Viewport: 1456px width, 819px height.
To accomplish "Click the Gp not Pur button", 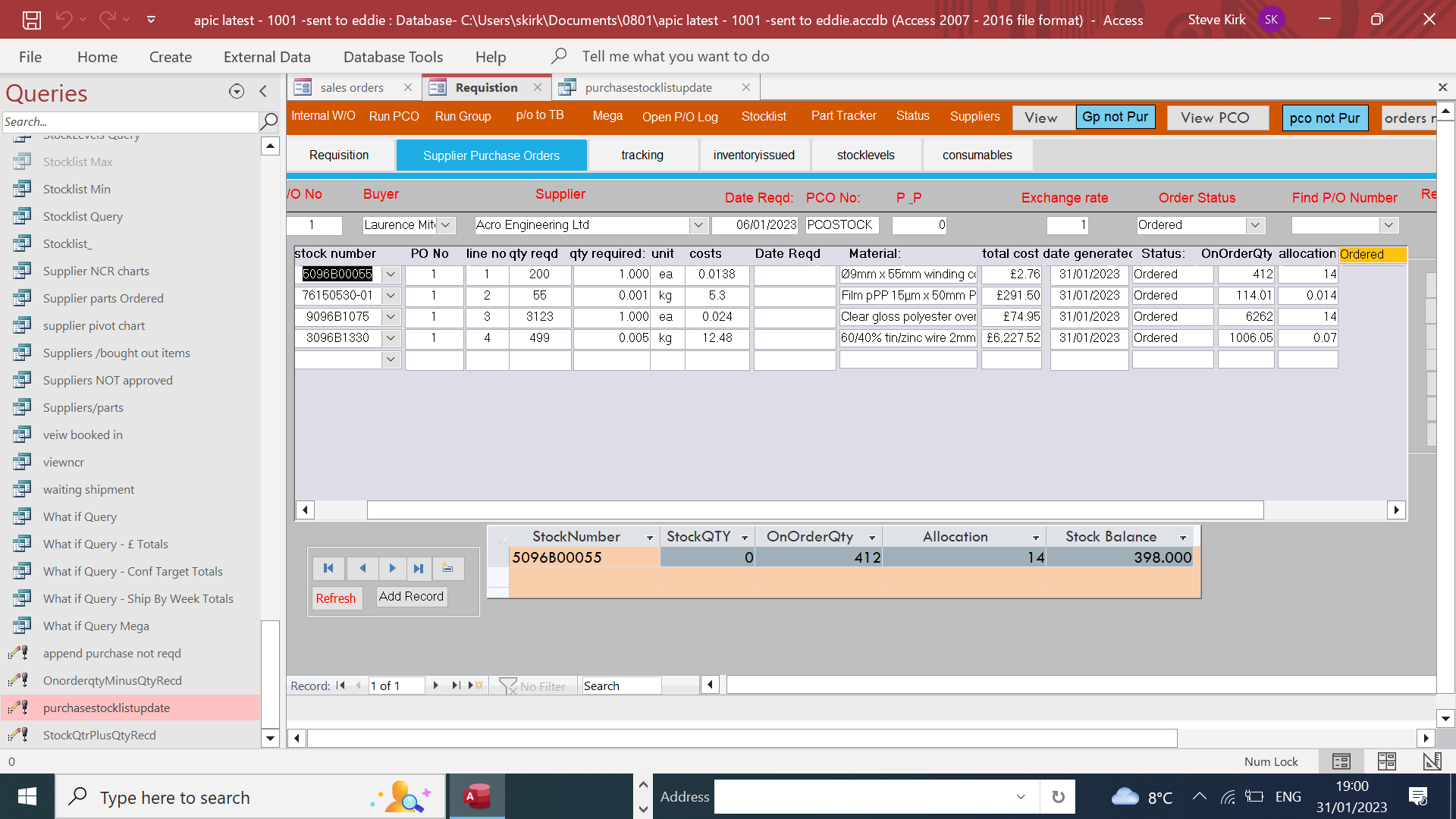I will tap(1115, 117).
